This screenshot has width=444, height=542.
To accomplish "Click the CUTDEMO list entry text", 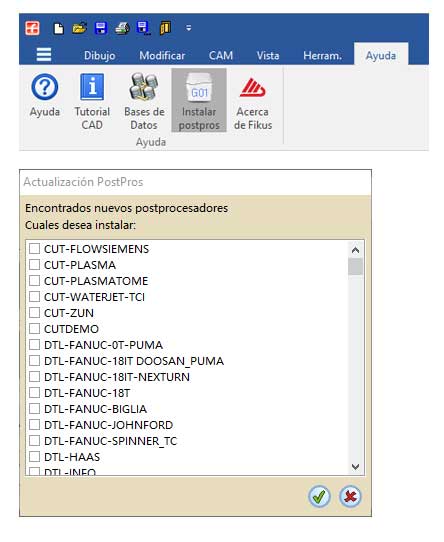I will [x=72, y=329].
